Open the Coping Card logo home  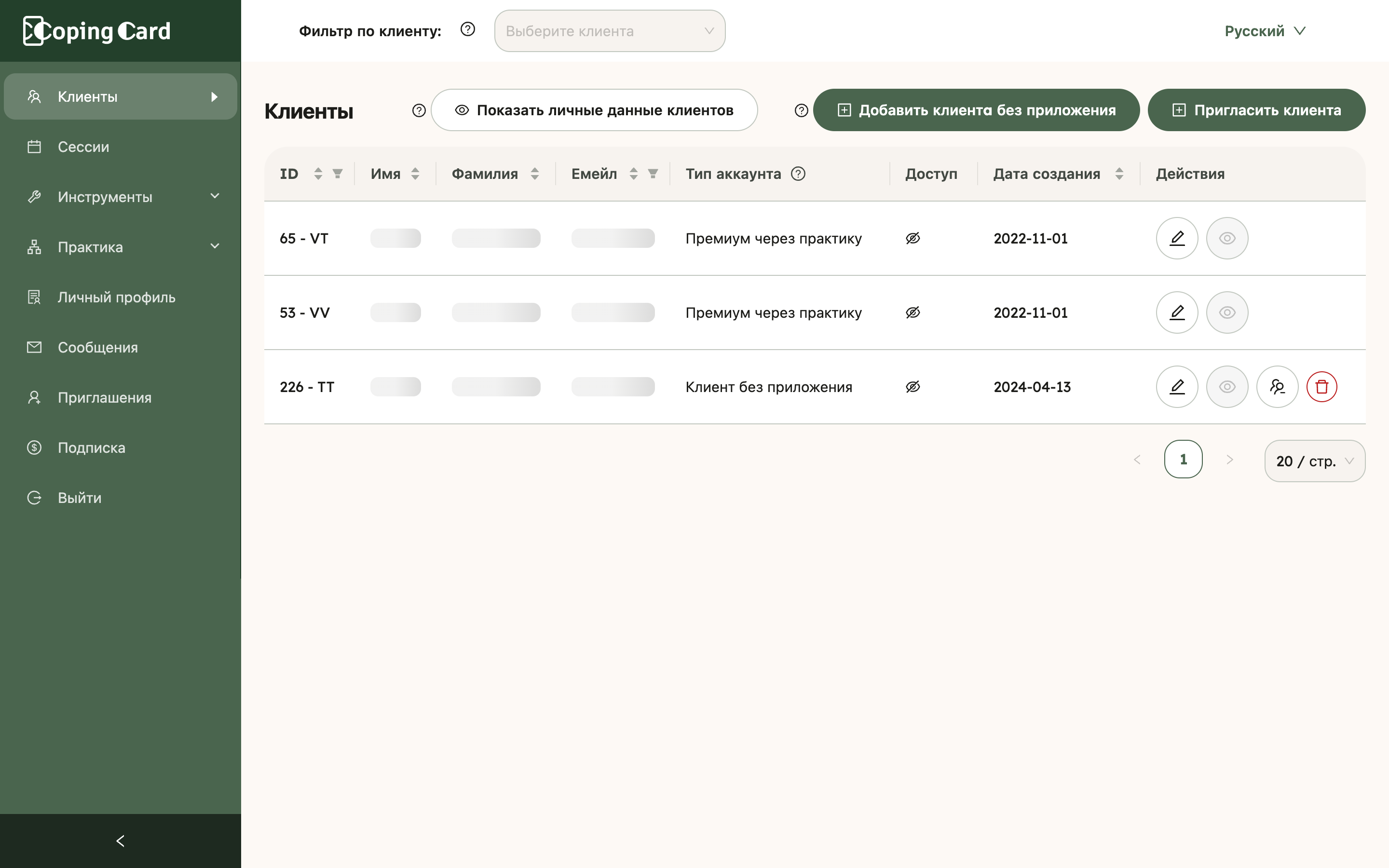[96, 30]
